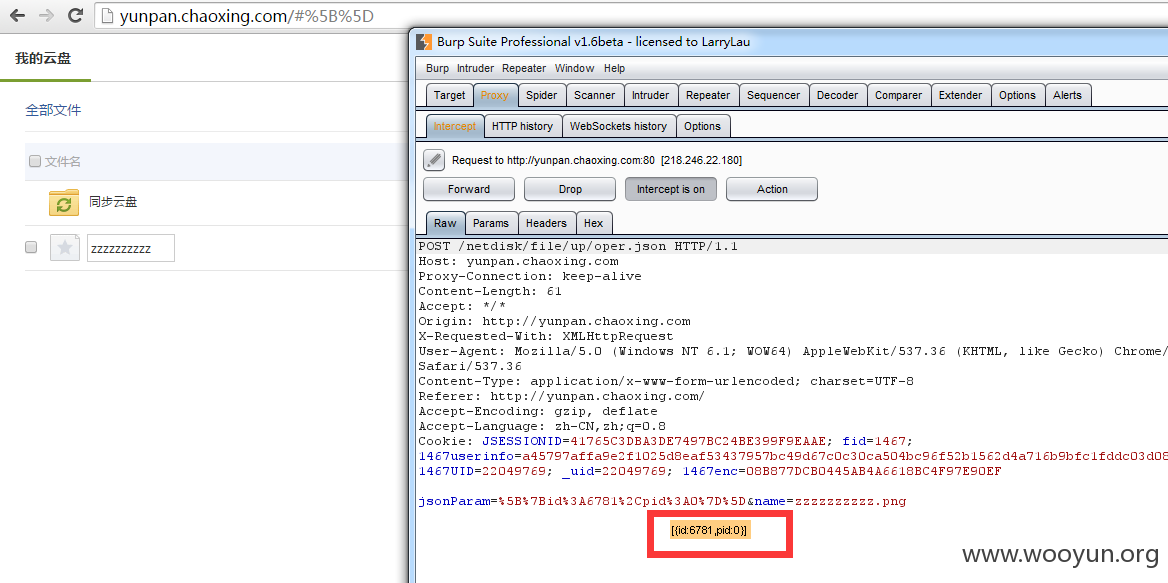Image resolution: width=1168 pixels, height=583 pixels.
Task: Open the Burp menu
Action: click(x=437, y=68)
